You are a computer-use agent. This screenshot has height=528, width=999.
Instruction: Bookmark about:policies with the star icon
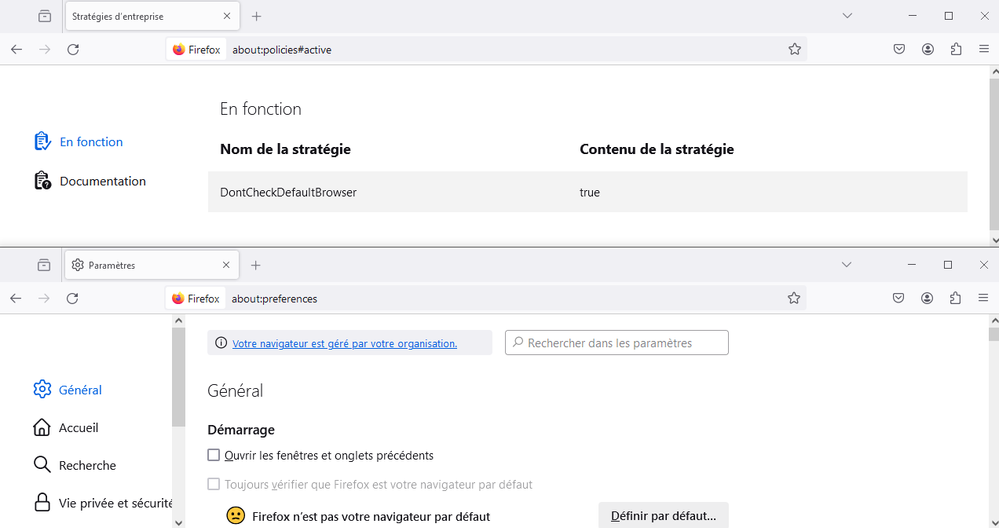[x=794, y=49]
